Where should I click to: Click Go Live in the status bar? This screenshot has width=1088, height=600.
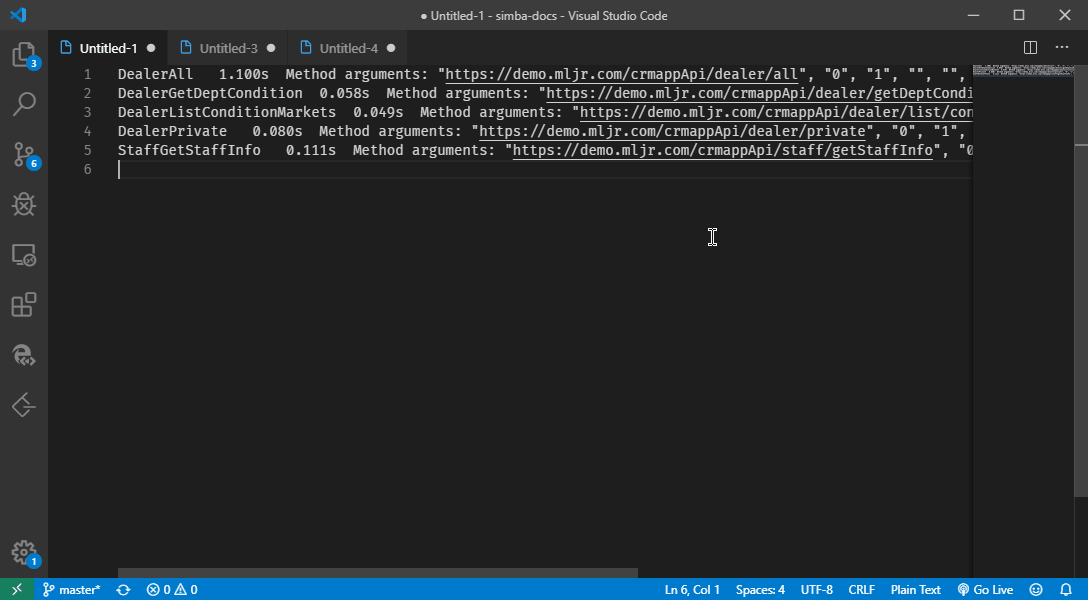(985, 589)
